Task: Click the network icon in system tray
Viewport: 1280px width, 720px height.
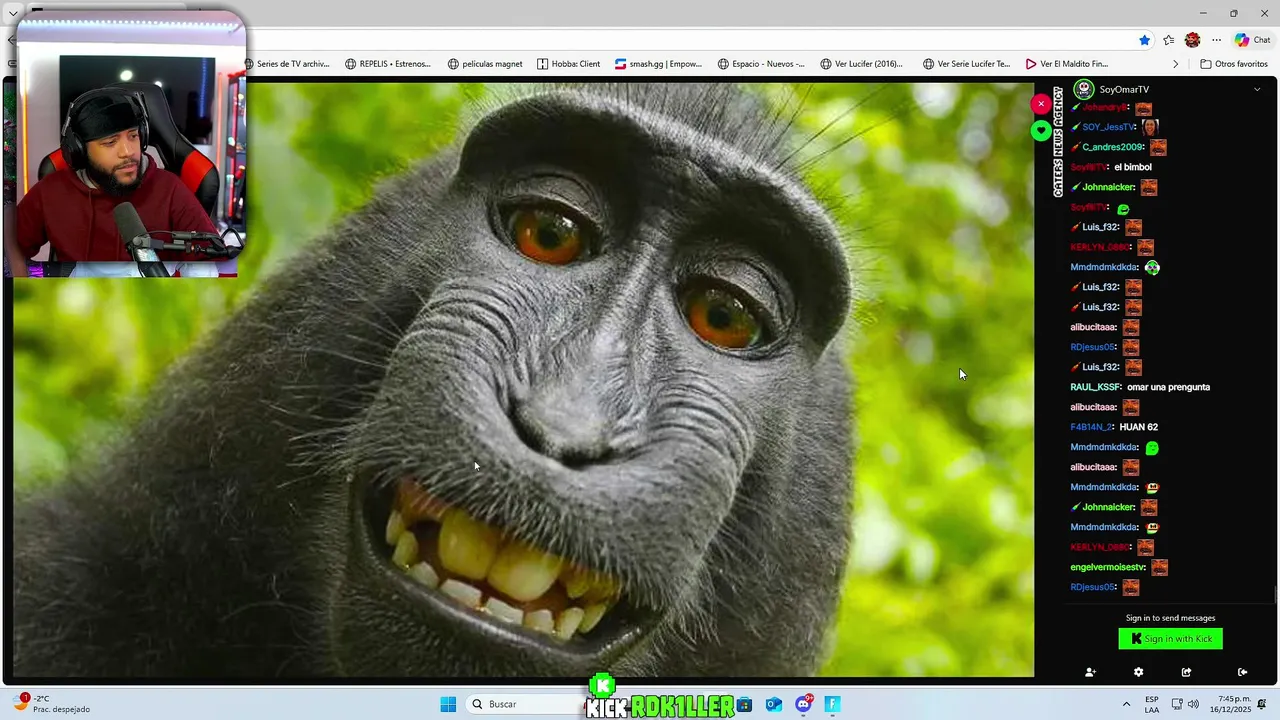Action: coord(1178,704)
